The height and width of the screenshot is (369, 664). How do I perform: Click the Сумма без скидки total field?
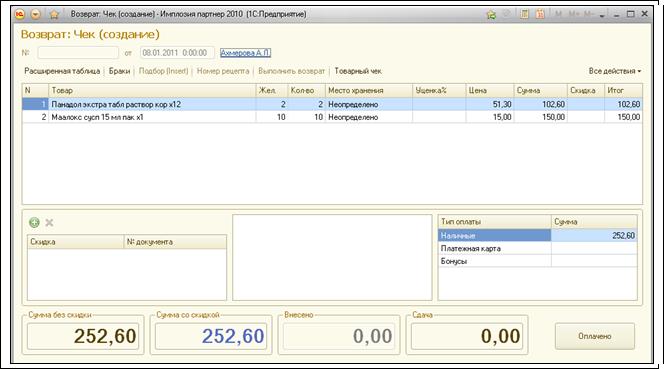83,336
